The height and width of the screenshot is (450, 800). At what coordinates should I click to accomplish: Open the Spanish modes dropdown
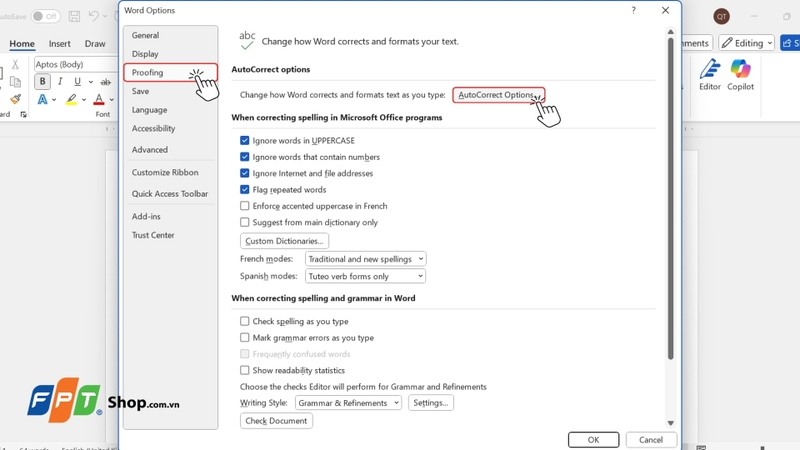click(365, 276)
